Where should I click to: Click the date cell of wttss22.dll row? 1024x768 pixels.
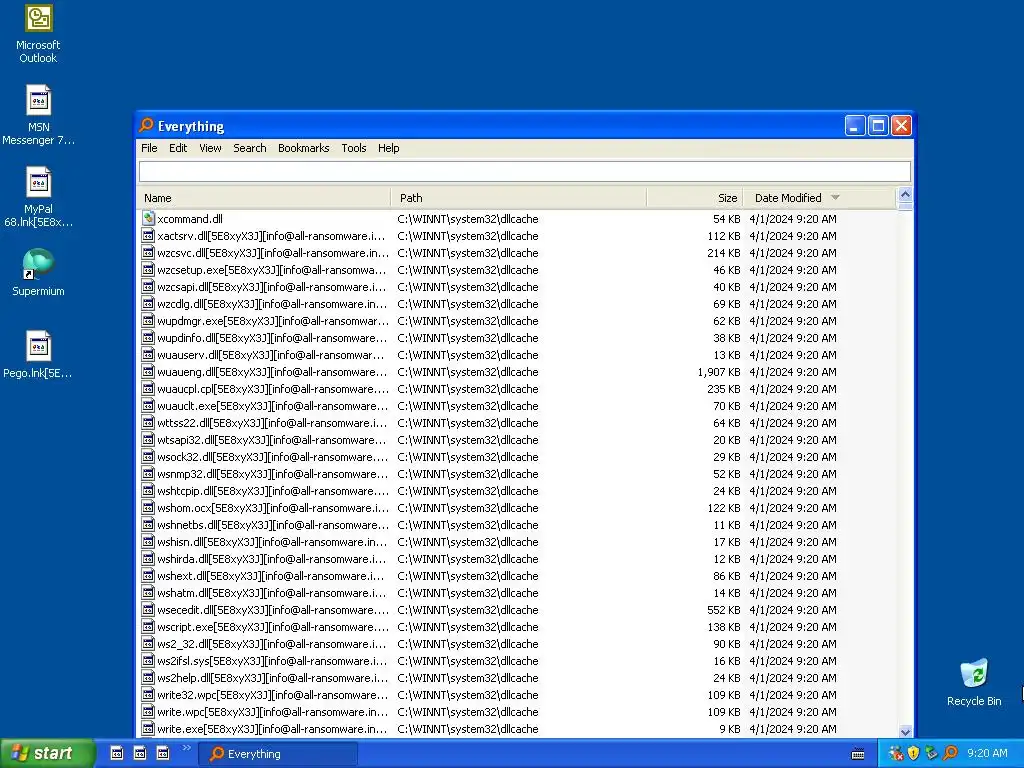tap(793, 423)
